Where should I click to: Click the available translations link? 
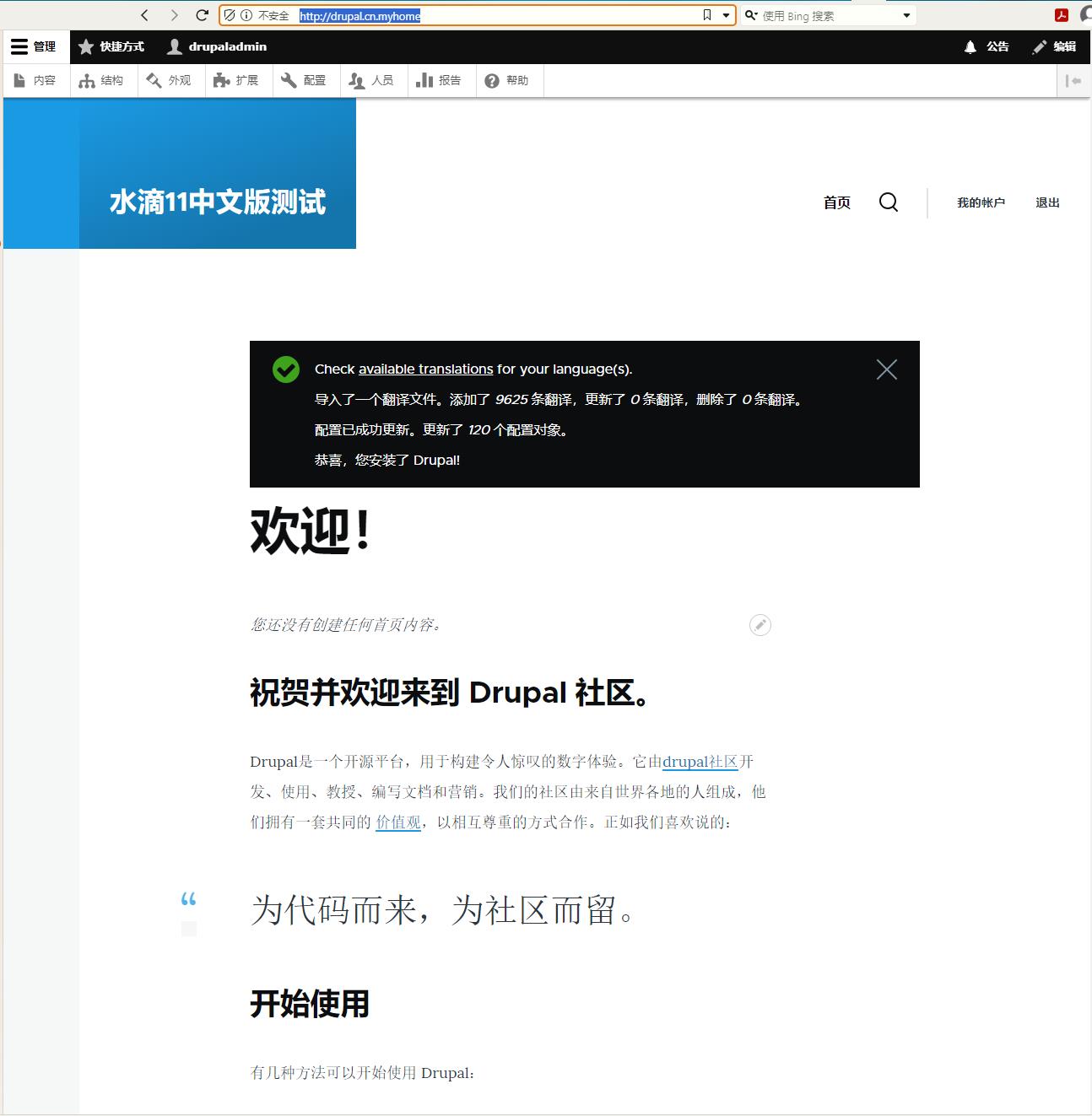click(x=425, y=369)
